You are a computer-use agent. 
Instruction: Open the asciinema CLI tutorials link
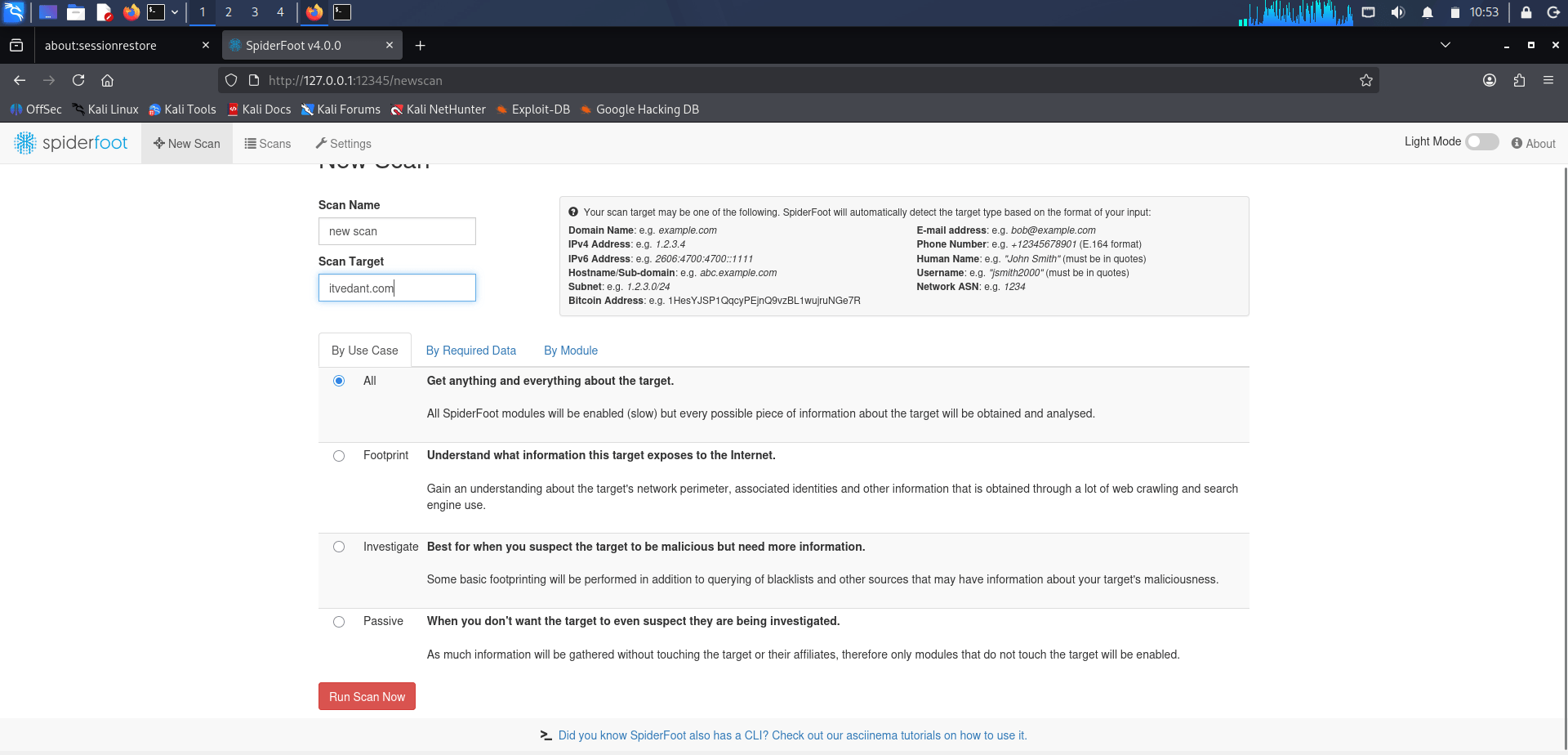792,735
